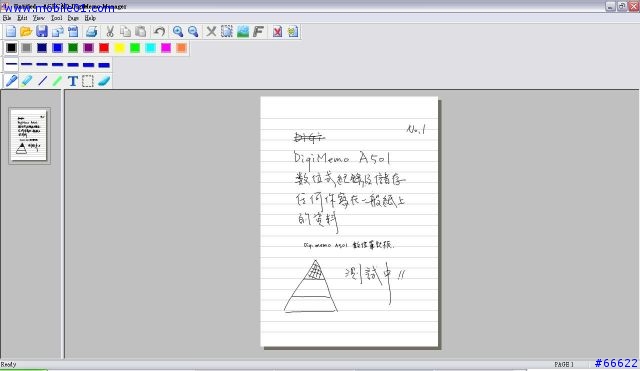This screenshot has width=640, height=371.
Task: Paste using the clipboard icon
Action: point(141,31)
